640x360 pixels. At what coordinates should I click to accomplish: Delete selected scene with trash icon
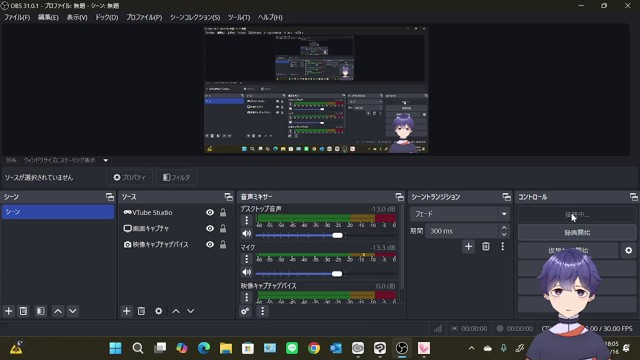coord(23,311)
